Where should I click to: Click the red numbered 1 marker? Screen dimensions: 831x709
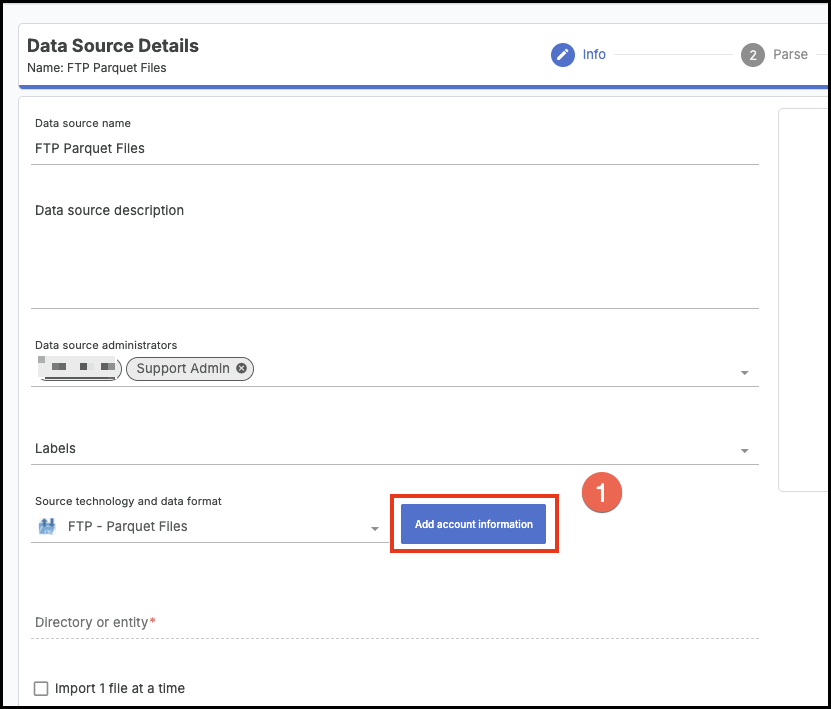pyautogui.click(x=602, y=493)
